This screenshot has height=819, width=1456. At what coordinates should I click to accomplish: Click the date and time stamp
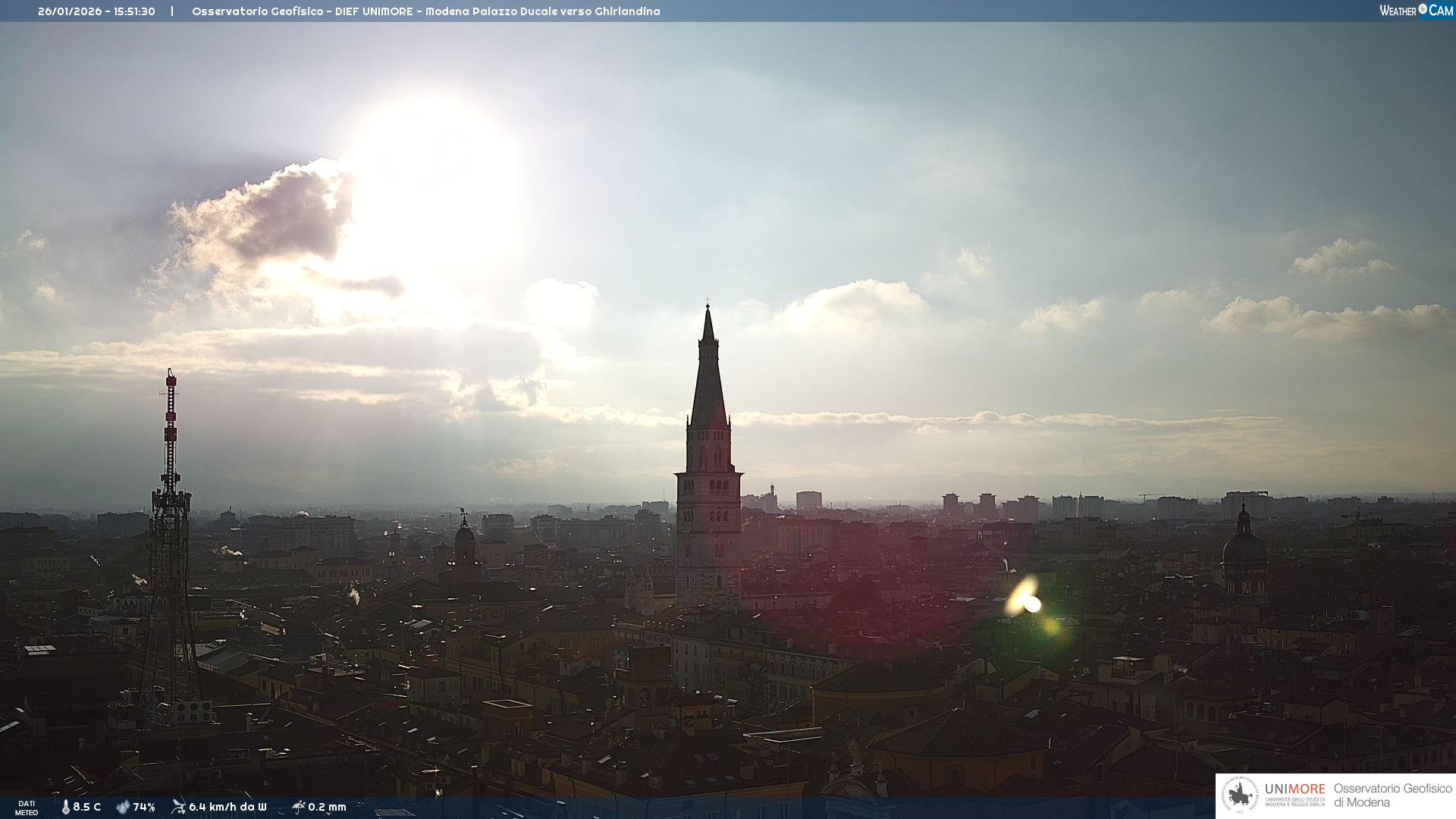point(96,11)
